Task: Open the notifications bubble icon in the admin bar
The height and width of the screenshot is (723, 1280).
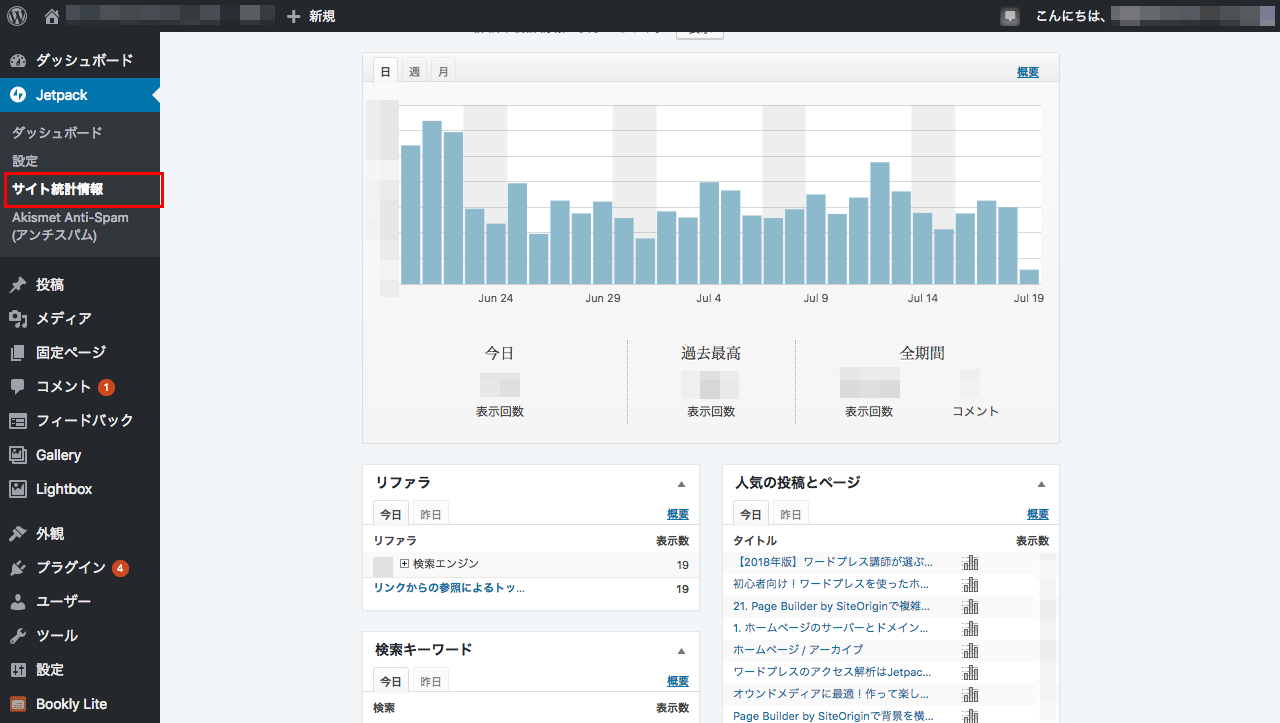Action: [1010, 16]
